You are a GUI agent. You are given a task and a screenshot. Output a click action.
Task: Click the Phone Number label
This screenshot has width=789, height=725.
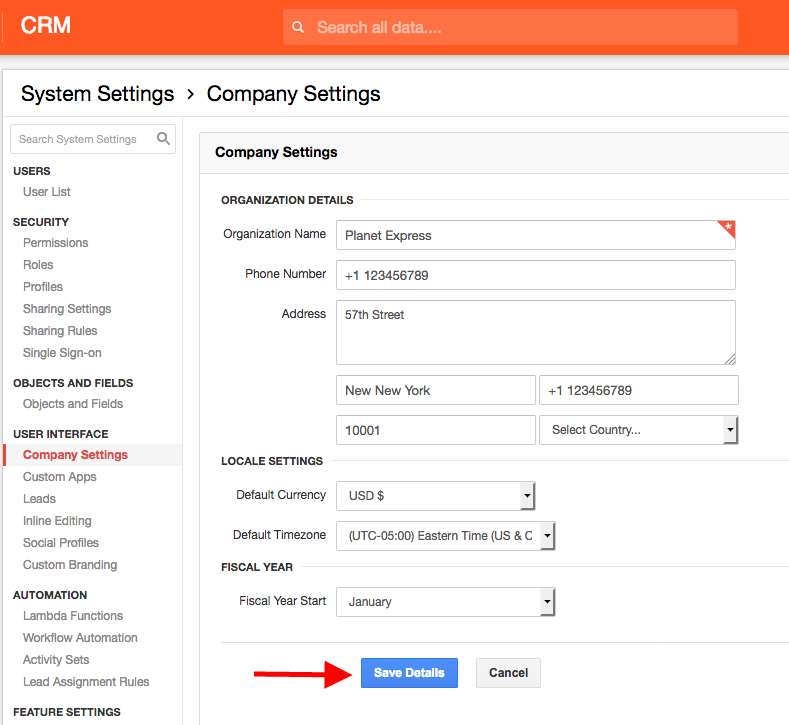click(286, 274)
